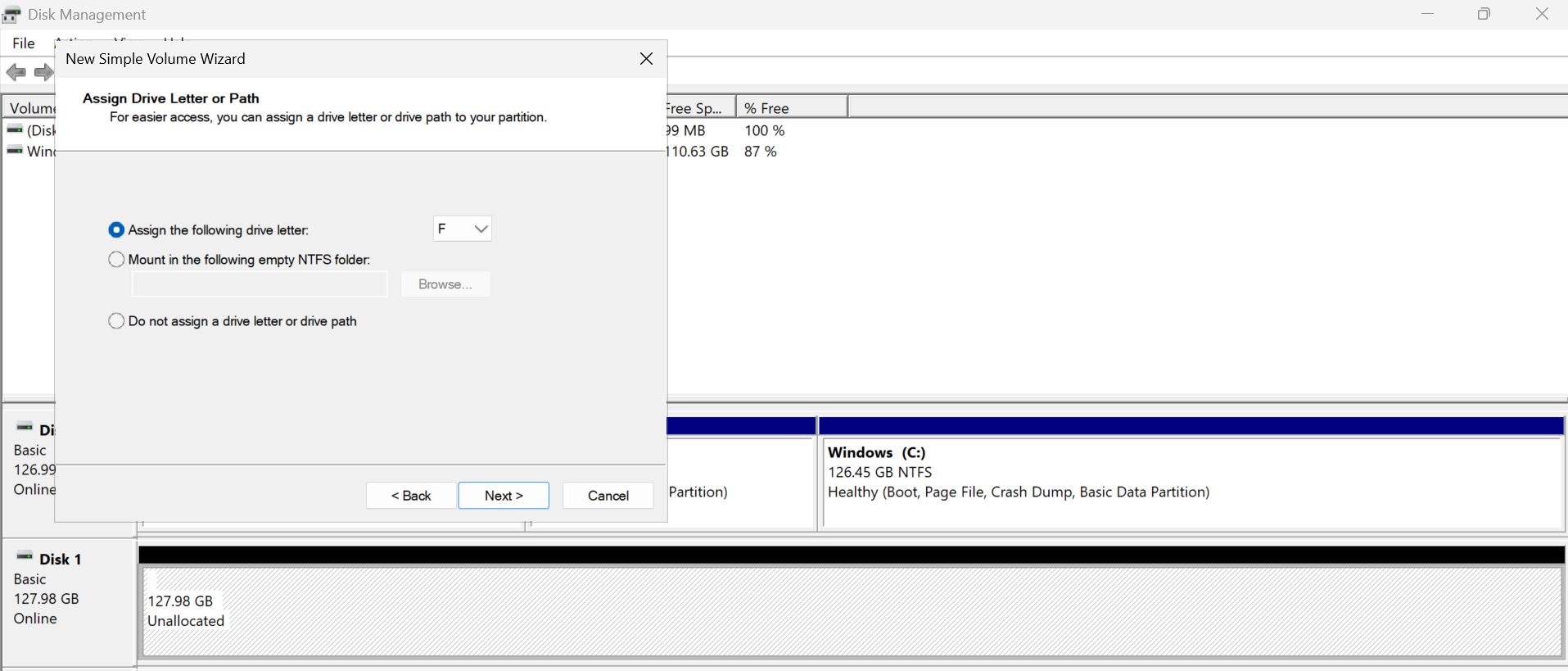Click Next to continue the wizard
1568x671 pixels.
(504, 496)
